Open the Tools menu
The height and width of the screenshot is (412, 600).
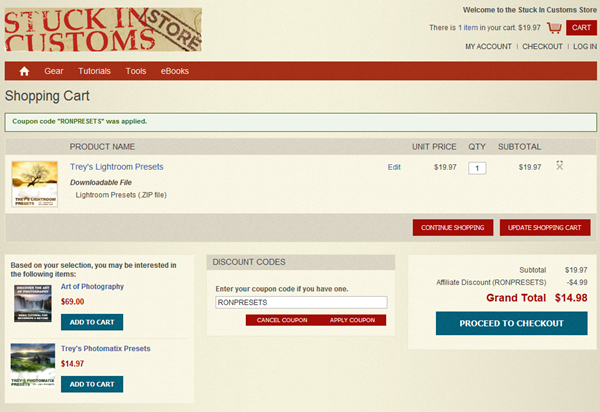136,71
